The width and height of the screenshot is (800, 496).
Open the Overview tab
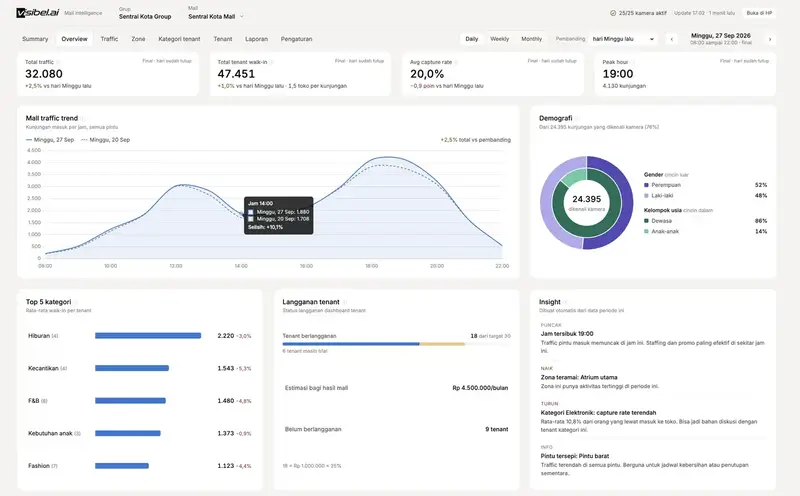click(x=74, y=39)
